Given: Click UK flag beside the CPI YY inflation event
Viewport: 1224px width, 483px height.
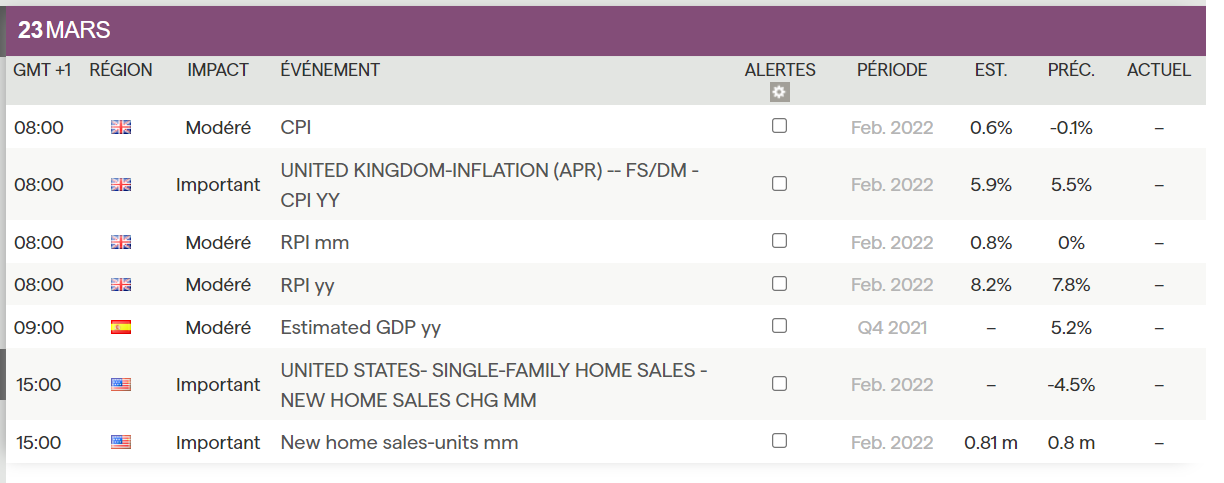Looking at the screenshot, I should 121,185.
